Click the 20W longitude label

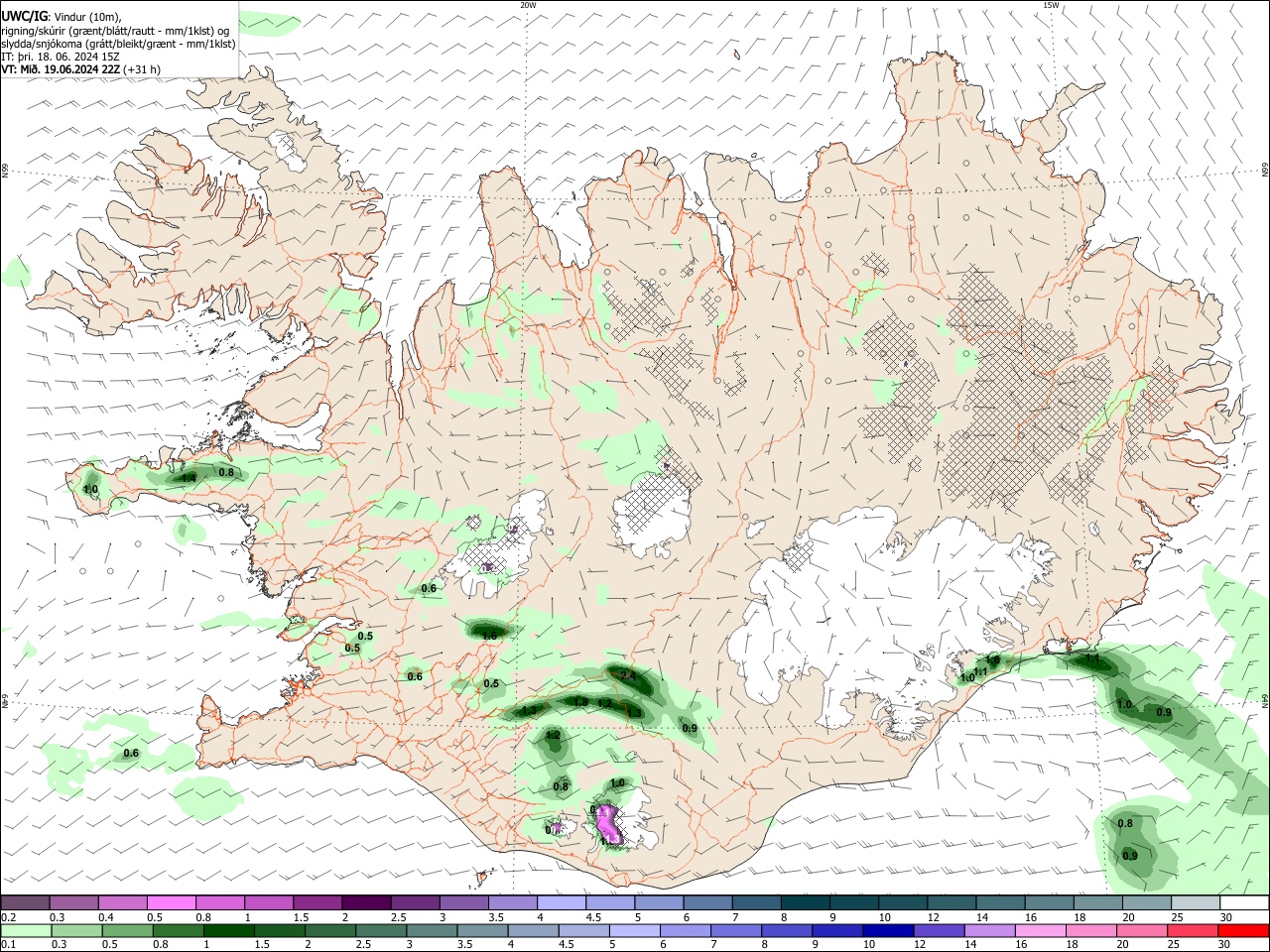(x=529, y=5)
